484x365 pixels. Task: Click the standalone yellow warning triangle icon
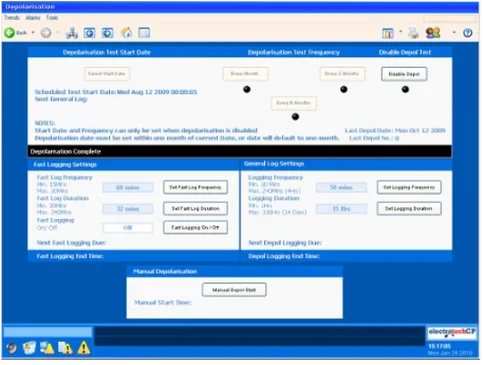coord(84,348)
